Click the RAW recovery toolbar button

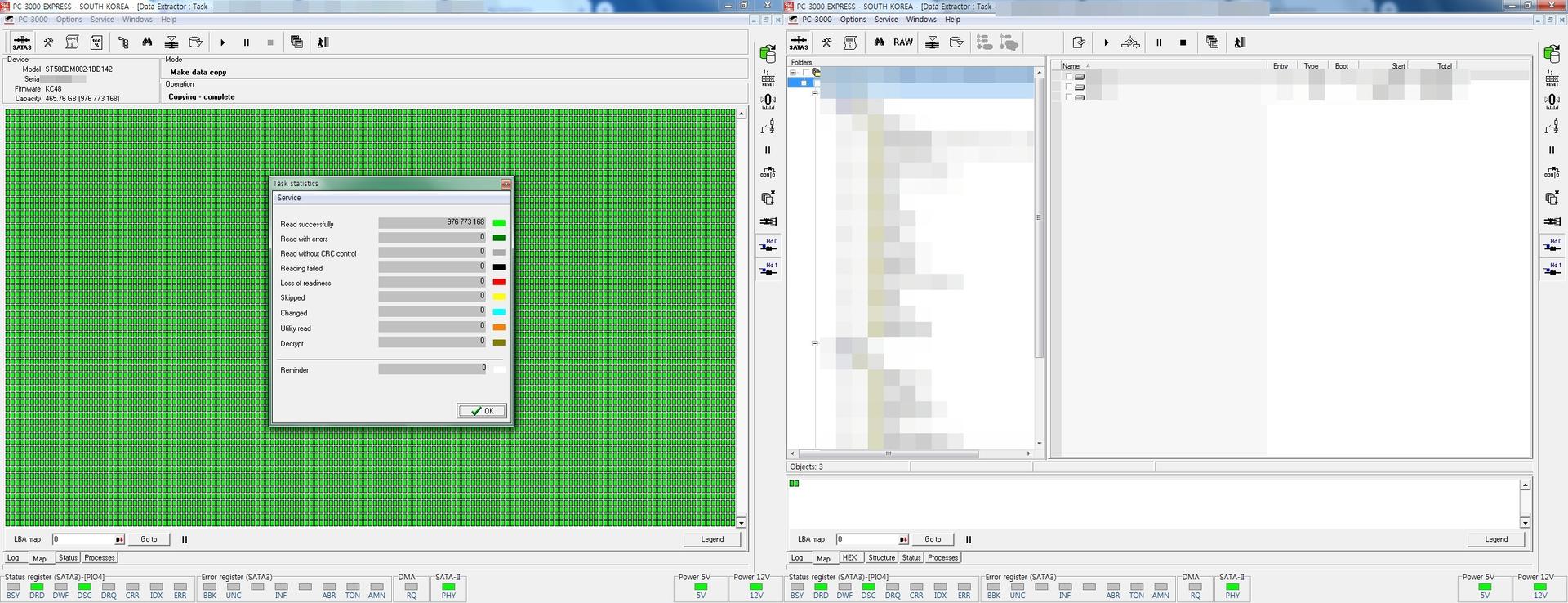click(x=903, y=42)
